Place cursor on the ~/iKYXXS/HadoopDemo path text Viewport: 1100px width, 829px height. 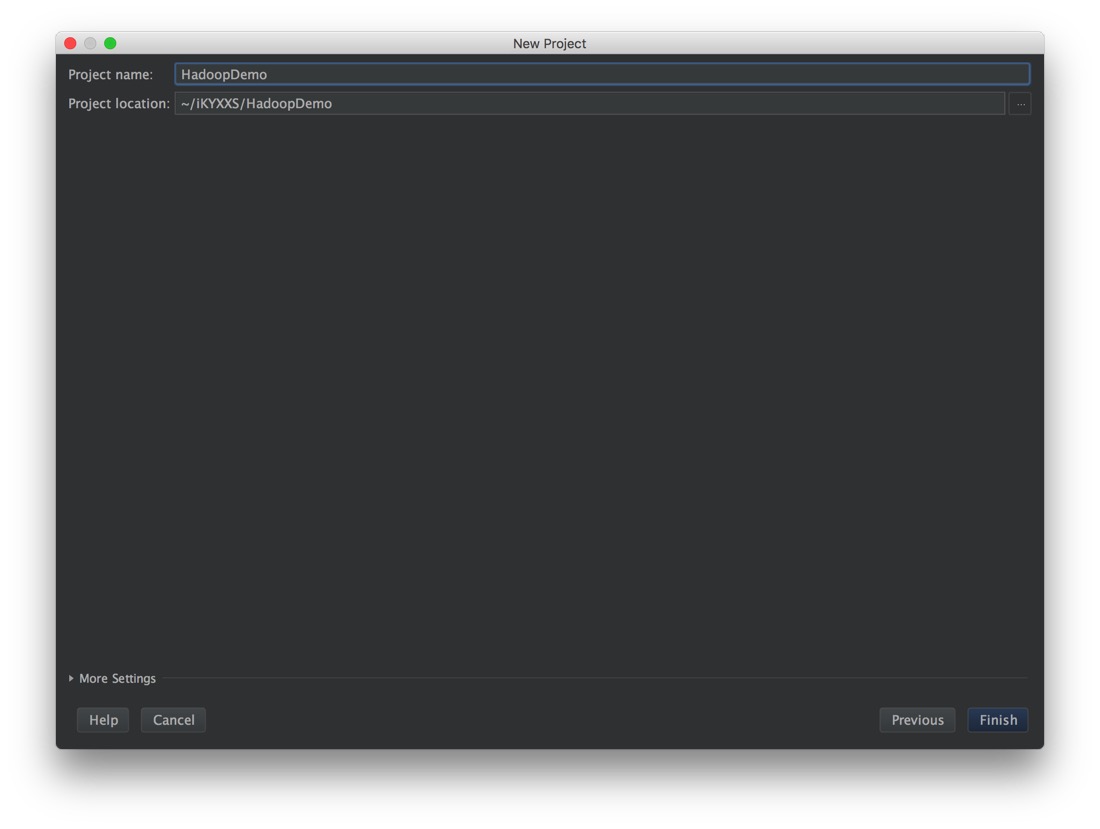[256, 104]
